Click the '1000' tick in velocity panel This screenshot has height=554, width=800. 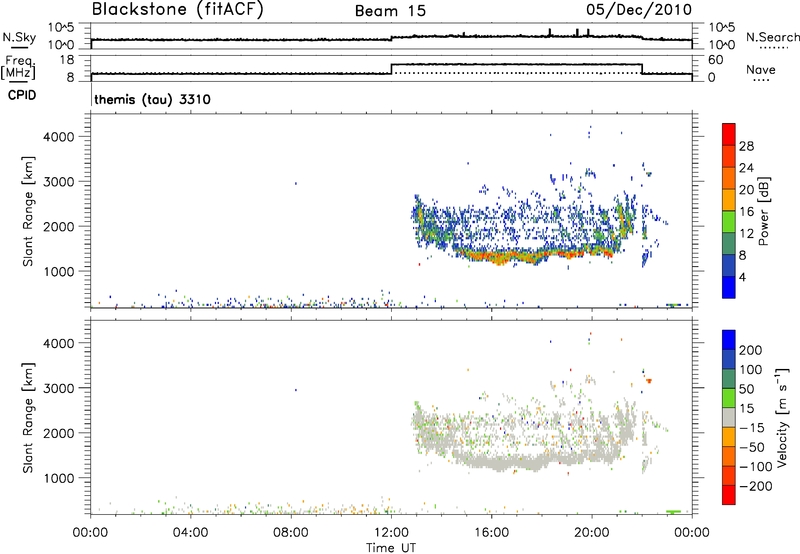tap(59, 478)
